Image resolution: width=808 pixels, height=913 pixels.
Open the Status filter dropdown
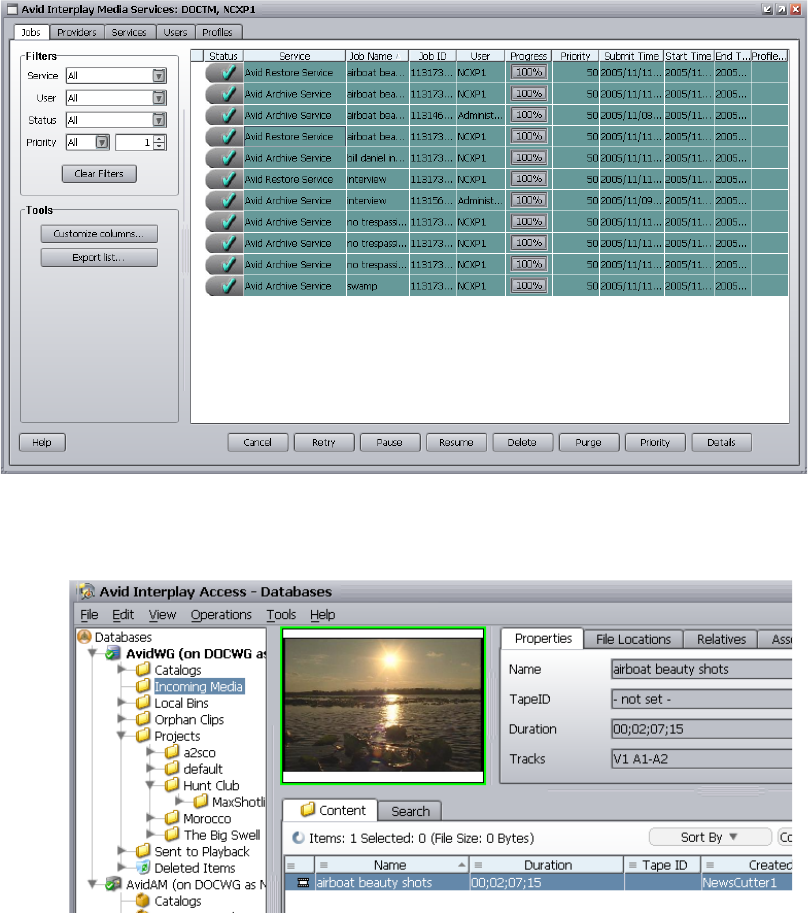(x=159, y=120)
